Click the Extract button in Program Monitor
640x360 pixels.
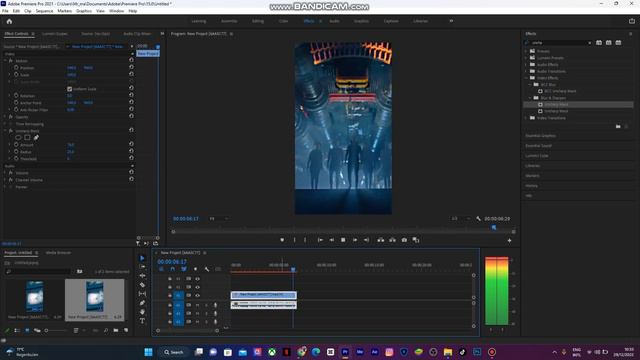(x=392, y=240)
